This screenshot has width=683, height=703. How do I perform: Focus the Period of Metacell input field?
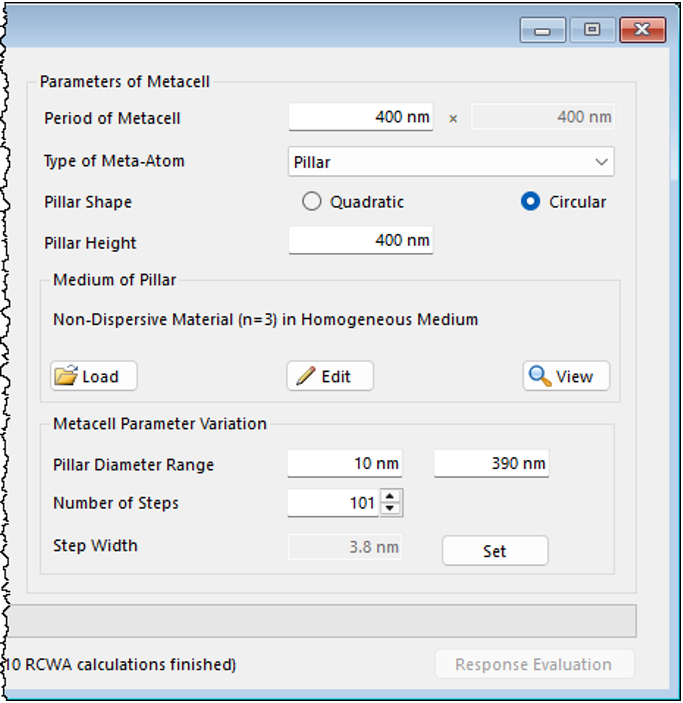(x=361, y=118)
